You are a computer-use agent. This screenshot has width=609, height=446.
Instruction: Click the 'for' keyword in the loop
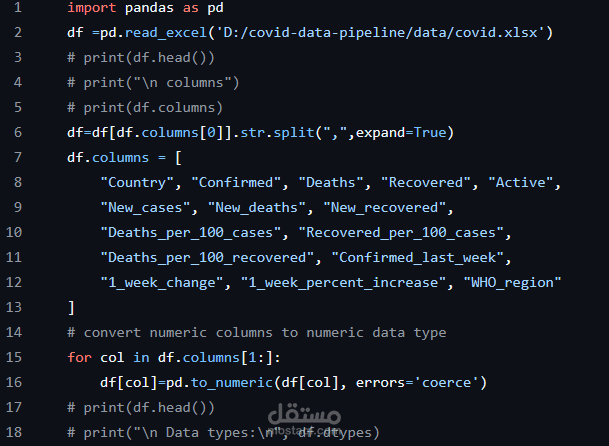(x=79, y=357)
